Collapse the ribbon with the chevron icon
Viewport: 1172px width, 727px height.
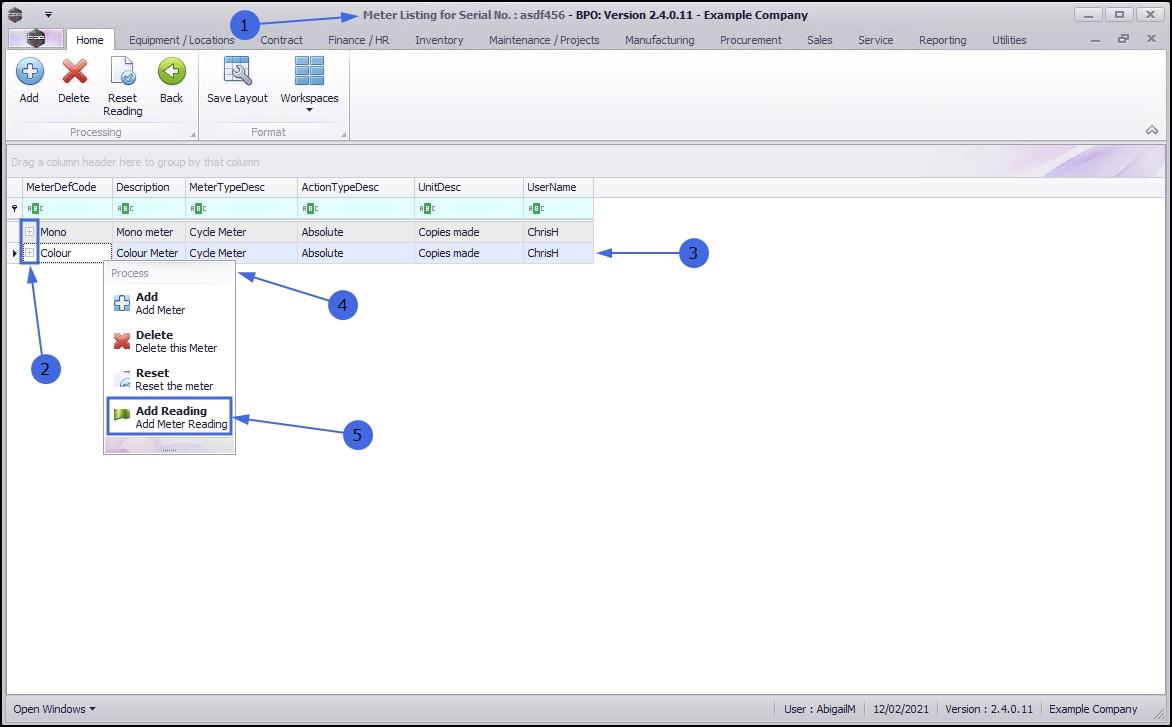(x=1152, y=130)
